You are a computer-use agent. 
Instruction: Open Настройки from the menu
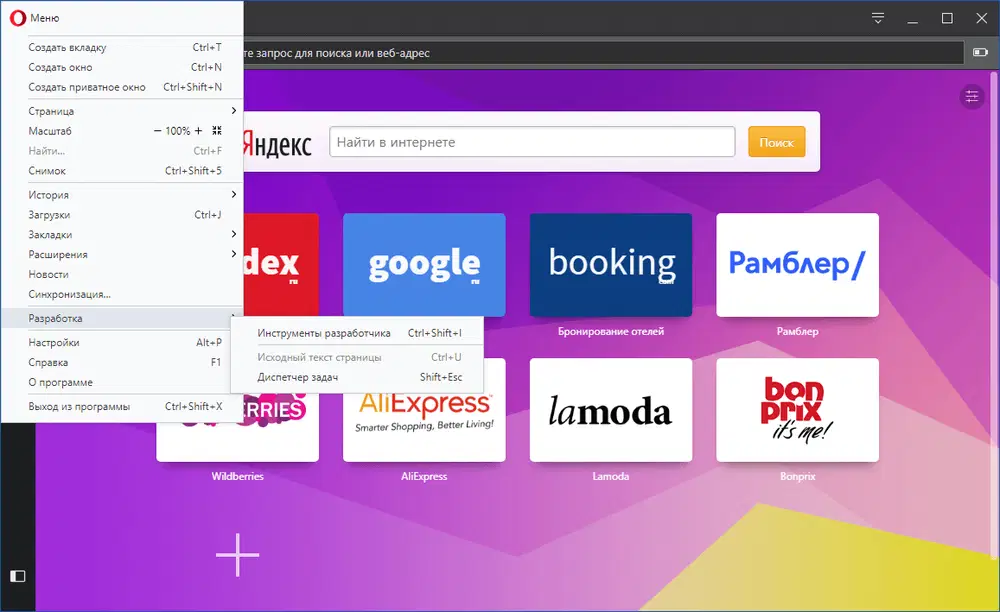(x=122, y=342)
